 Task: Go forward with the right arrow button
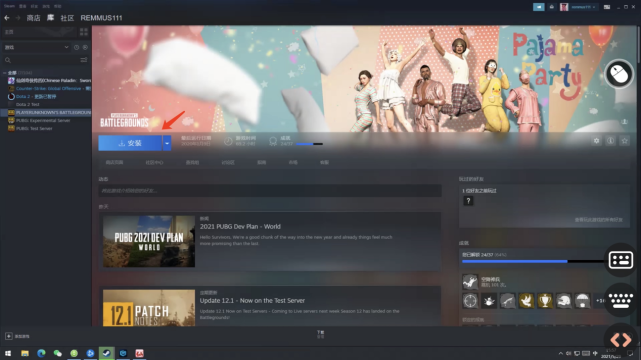(x=18, y=18)
